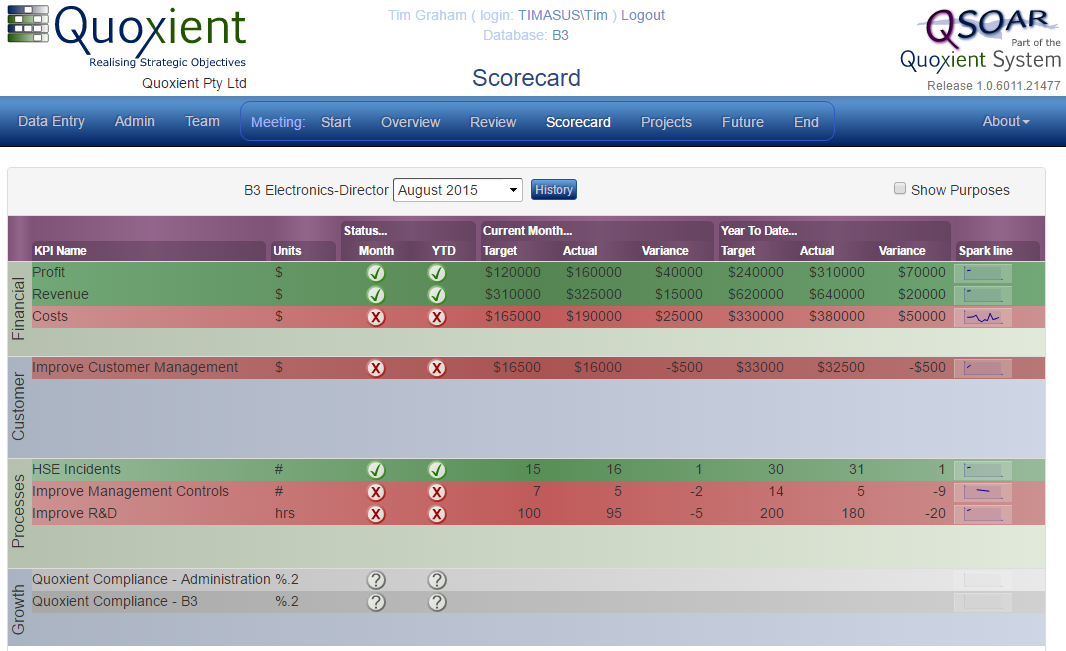Open the August 2015 month dropdown

pos(458,190)
